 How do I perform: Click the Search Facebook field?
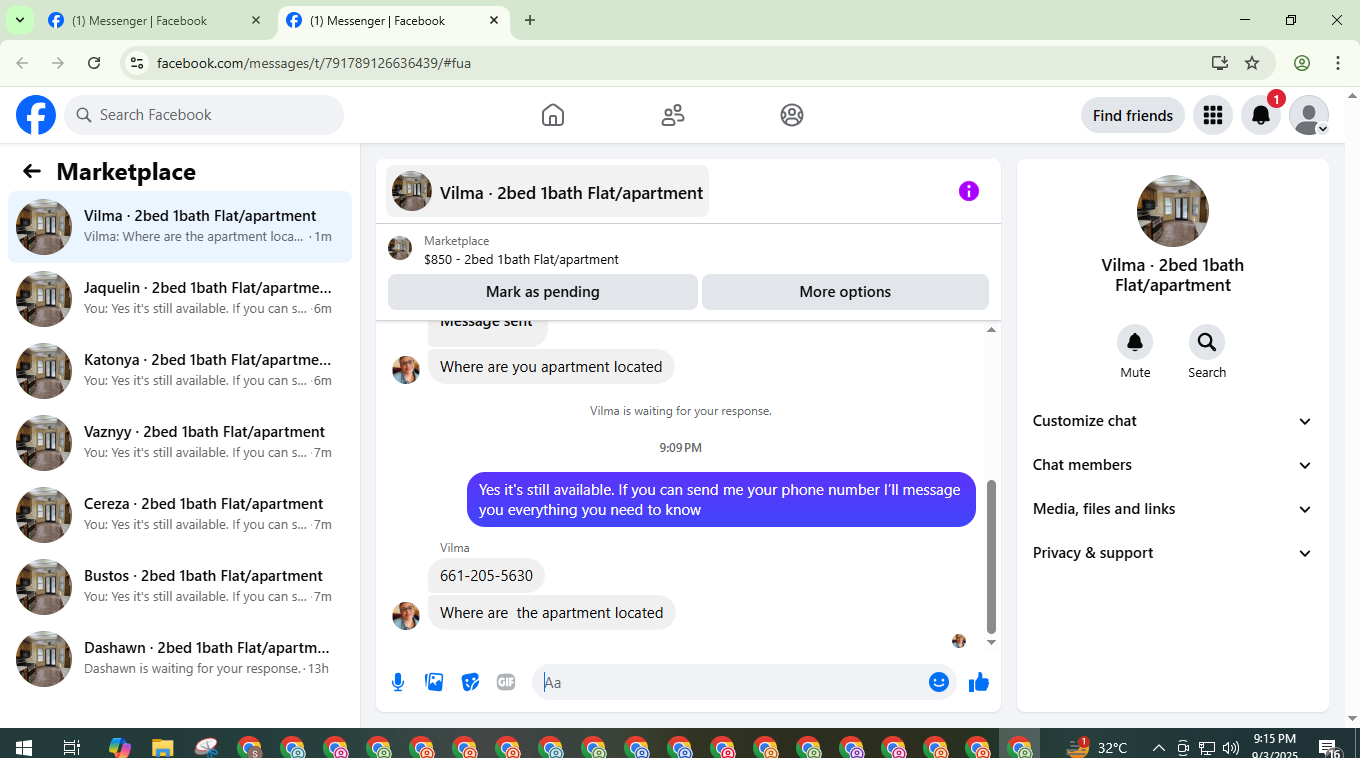pyautogui.click(x=204, y=115)
